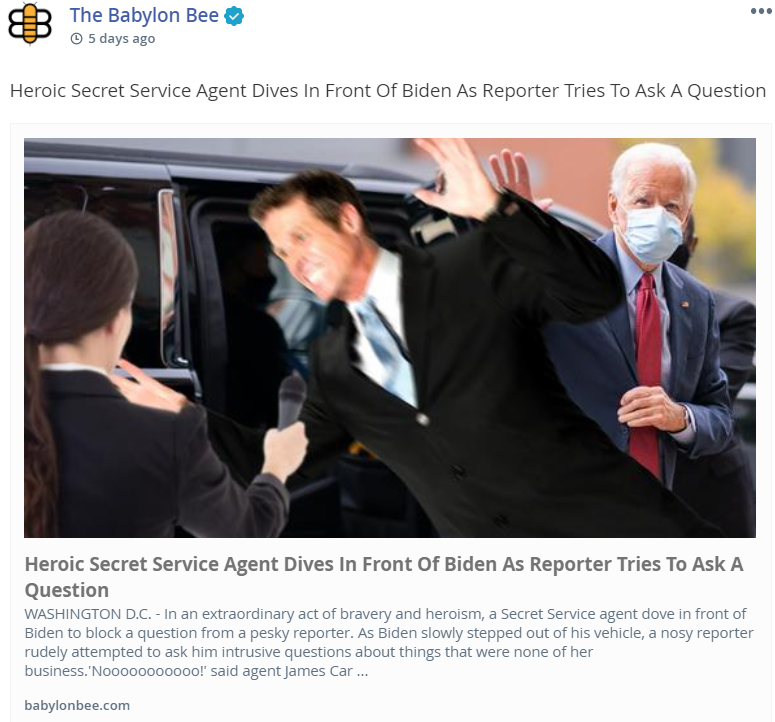This screenshot has width=775, height=722.
Task: Click the reporter's microphone in the image
Action: point(292,402)
